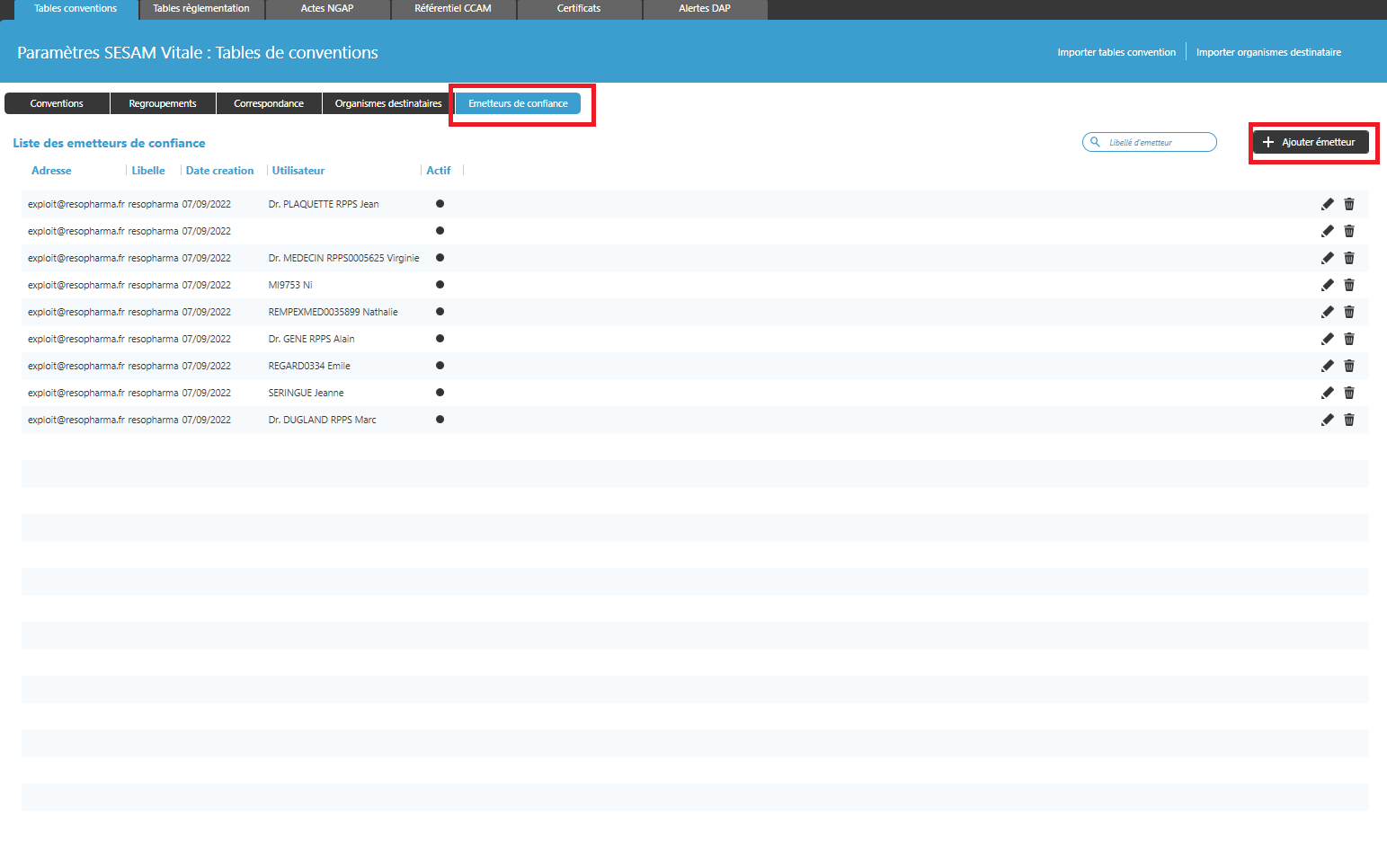Delete the Dr. PLAQUETTE RPPS Jean emitter
This screenshot has width=1387, height=868.
point(1348,204)
